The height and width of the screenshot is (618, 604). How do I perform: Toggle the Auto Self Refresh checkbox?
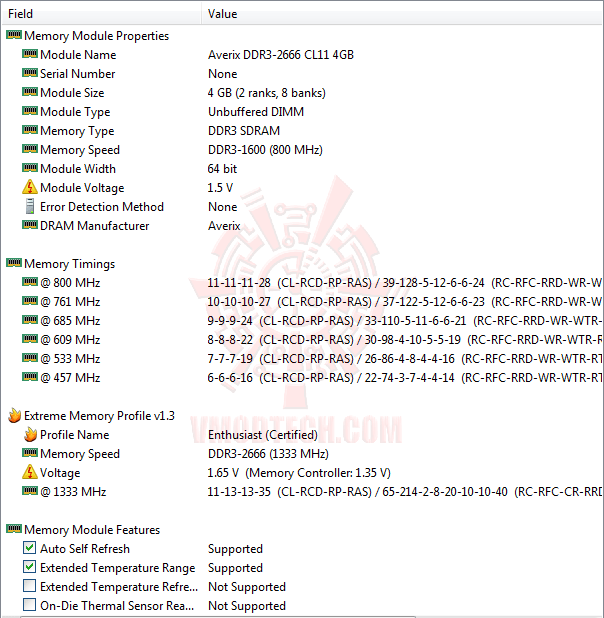(30, 548)
